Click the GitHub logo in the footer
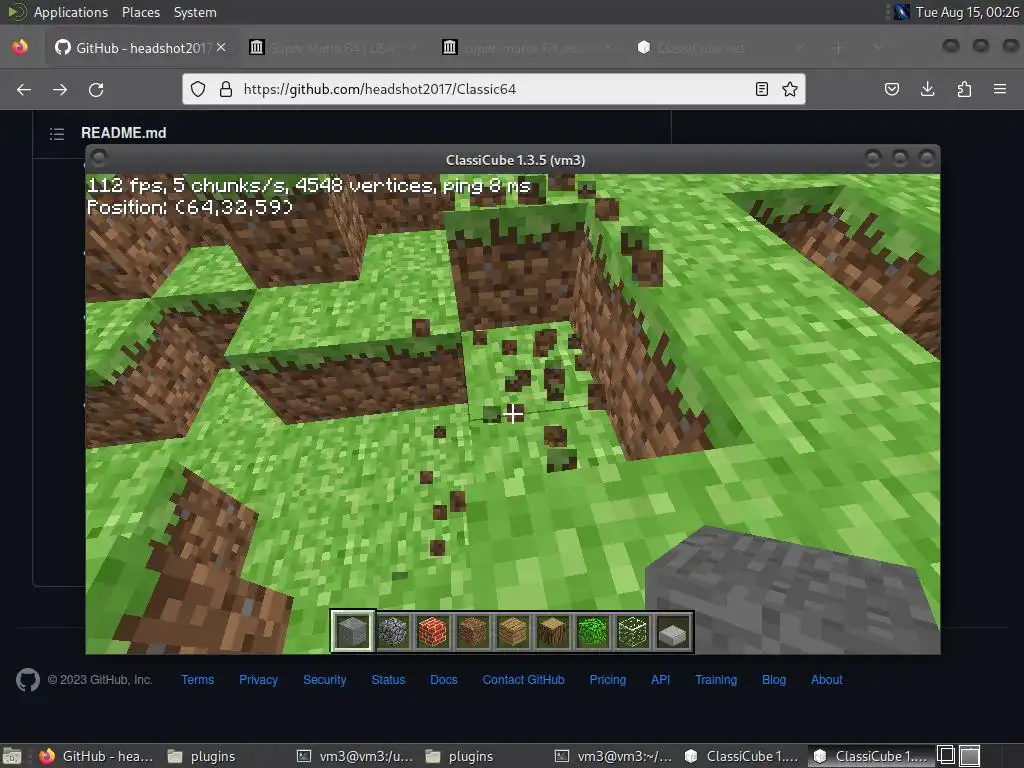Image resolution: width=1024 pixels, height=768 pixels. pos(27,680)
